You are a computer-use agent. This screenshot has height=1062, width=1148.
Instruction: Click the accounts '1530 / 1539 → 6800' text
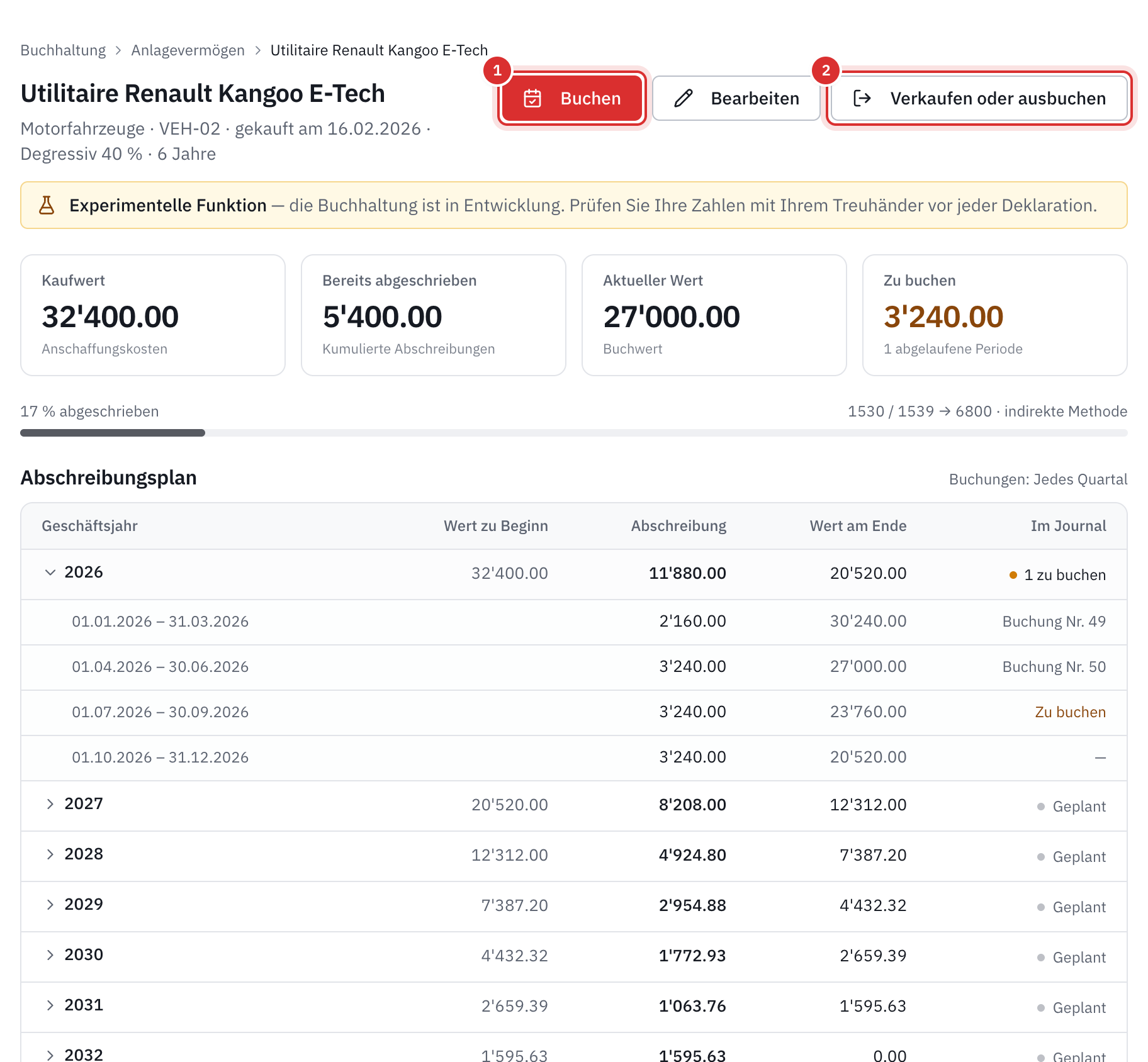(x=920, y=411)
